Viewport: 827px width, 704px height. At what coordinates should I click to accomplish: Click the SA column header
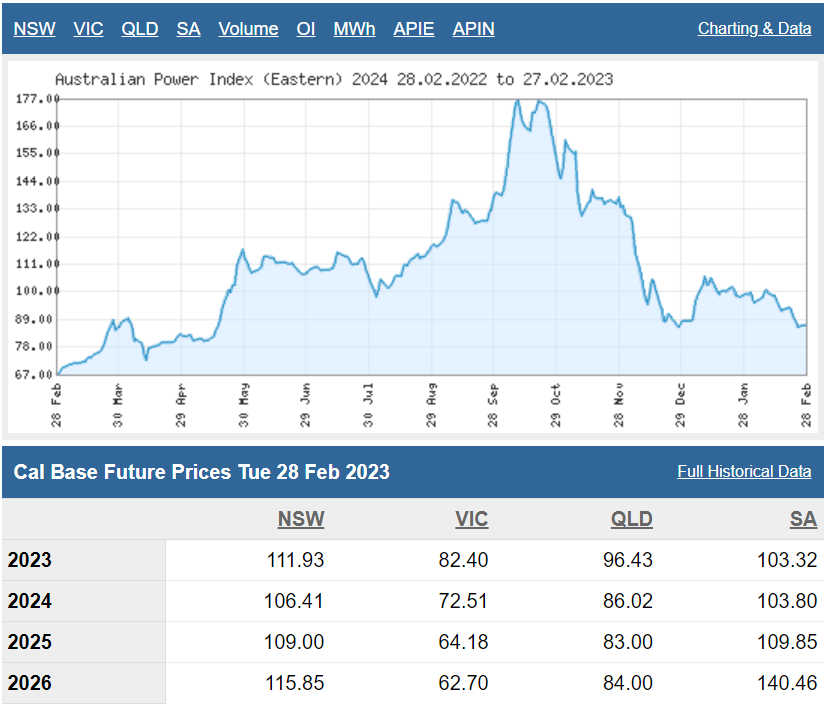coord(802,519)
